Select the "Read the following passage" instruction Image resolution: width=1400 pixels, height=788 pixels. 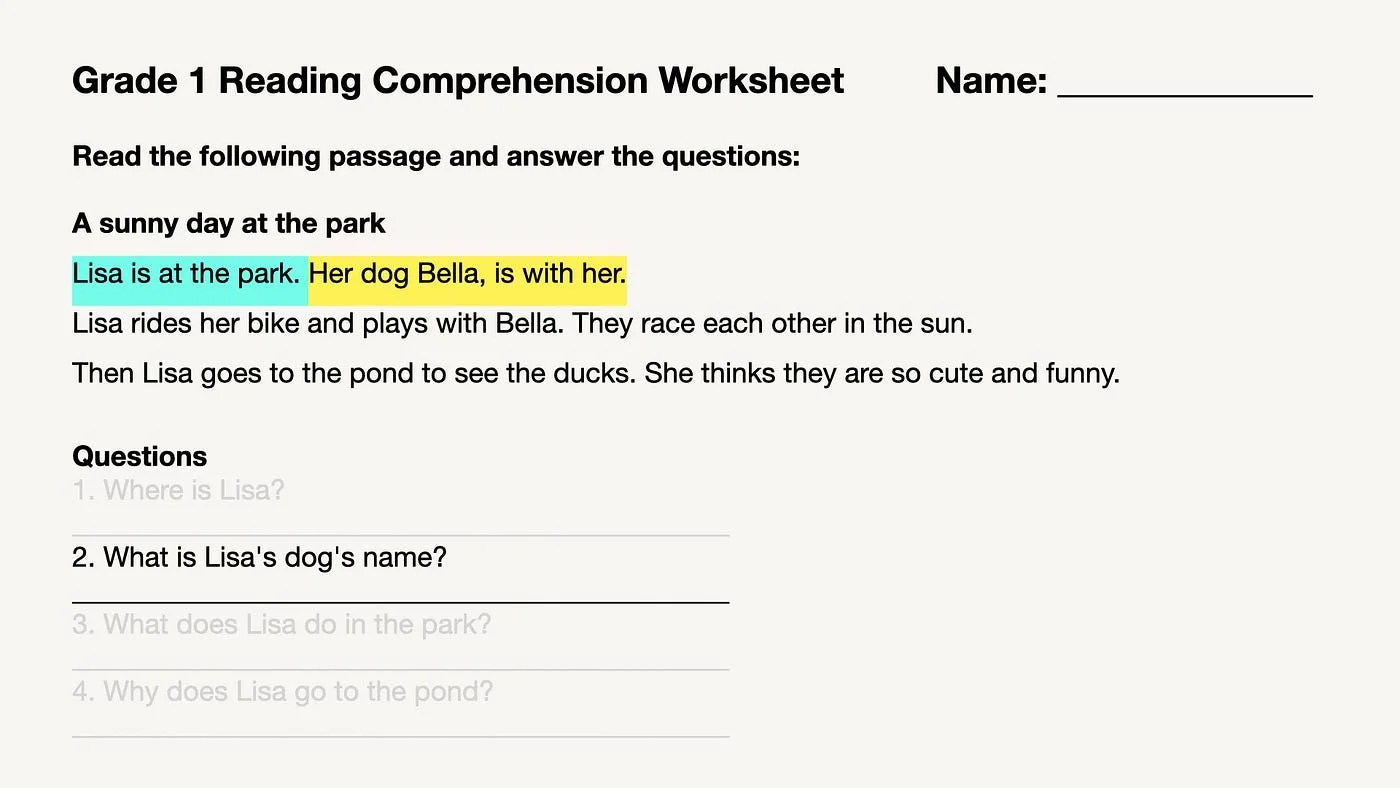click(x=436, y=157)
